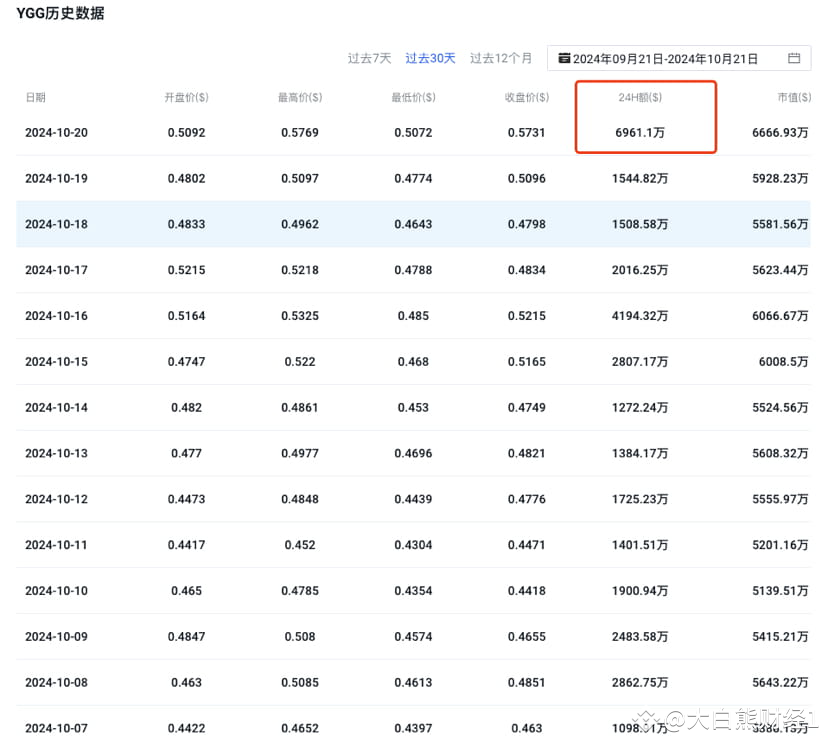828x742 pixels.
Task: Select the 2024-10-20 date cell
Action: [x=57, y=133]
